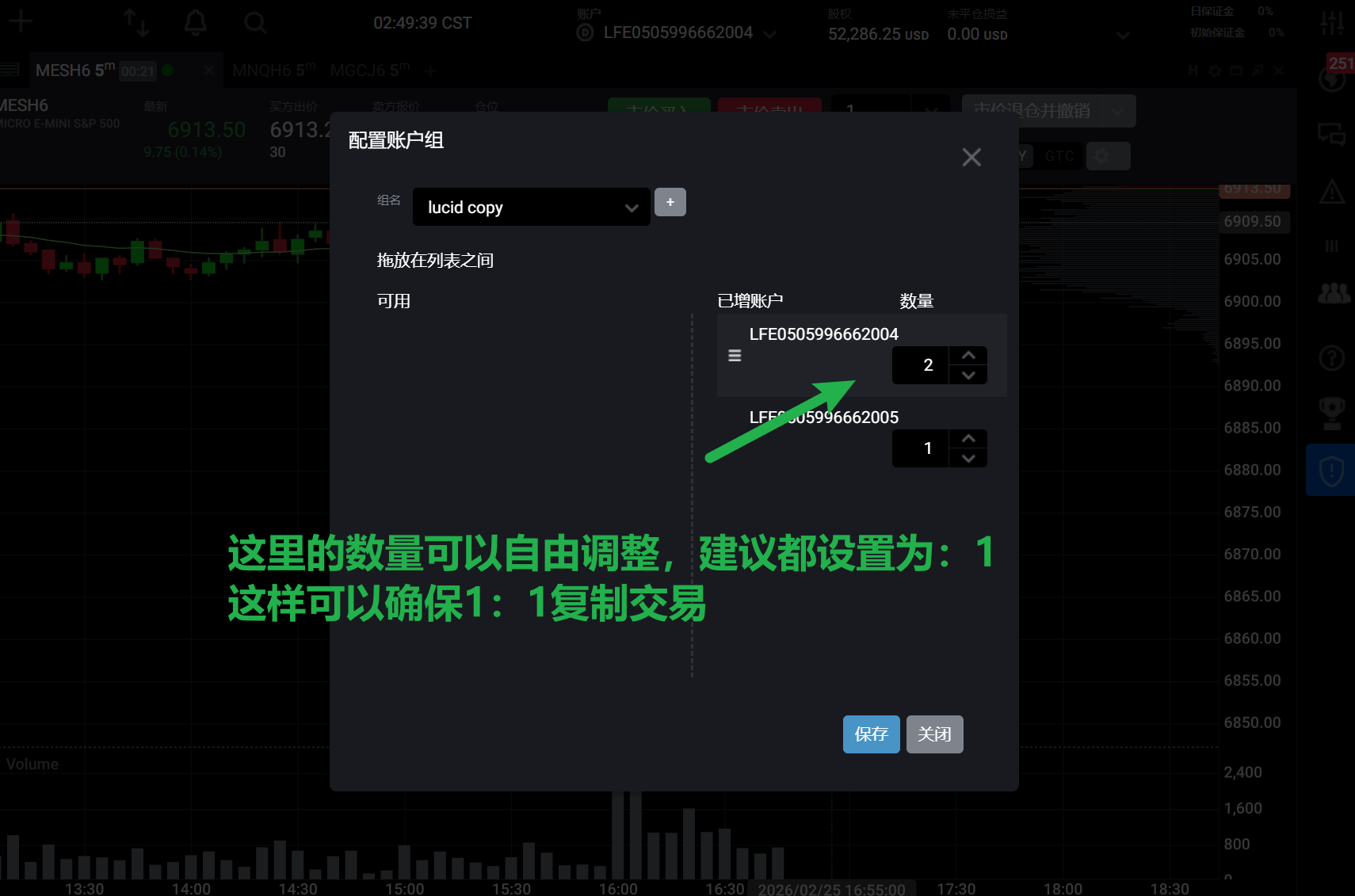Image resolution: width=1355 pixels, height=896 pixels.
Task: Click the plus icon at top left
Action: (21, 21)
